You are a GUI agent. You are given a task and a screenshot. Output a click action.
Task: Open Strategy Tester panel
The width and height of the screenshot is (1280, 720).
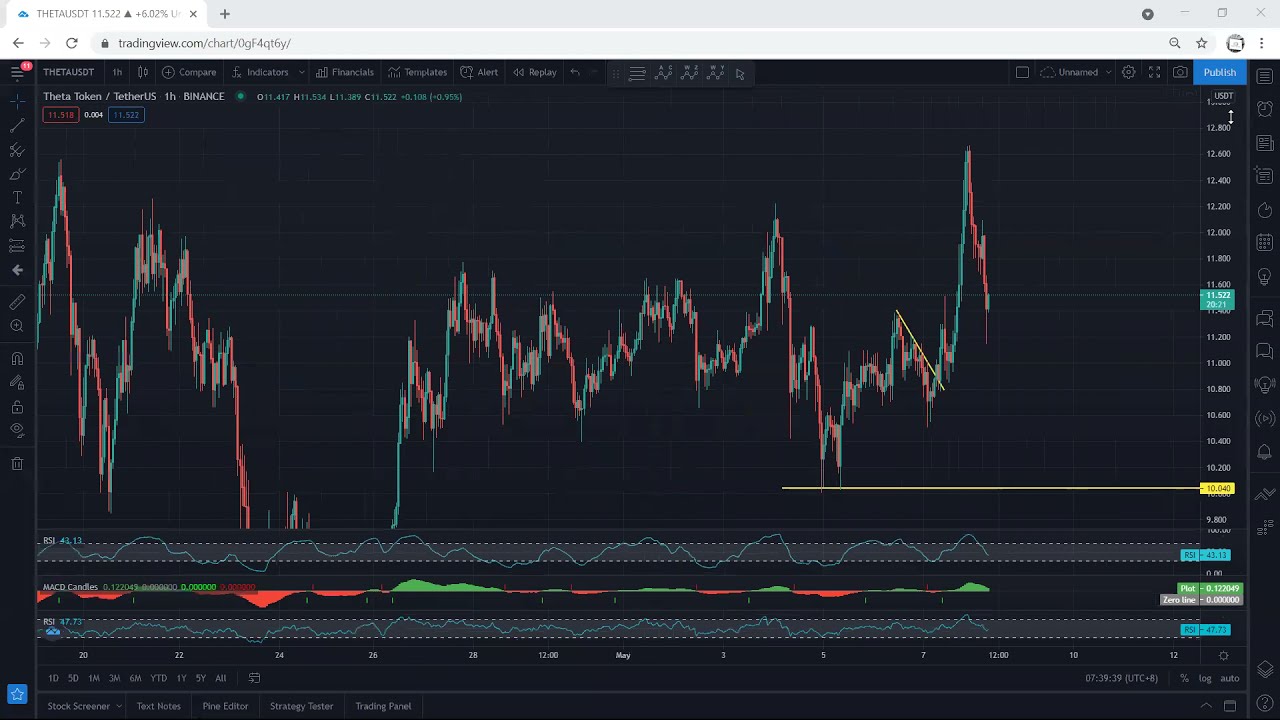click(301, 706)
